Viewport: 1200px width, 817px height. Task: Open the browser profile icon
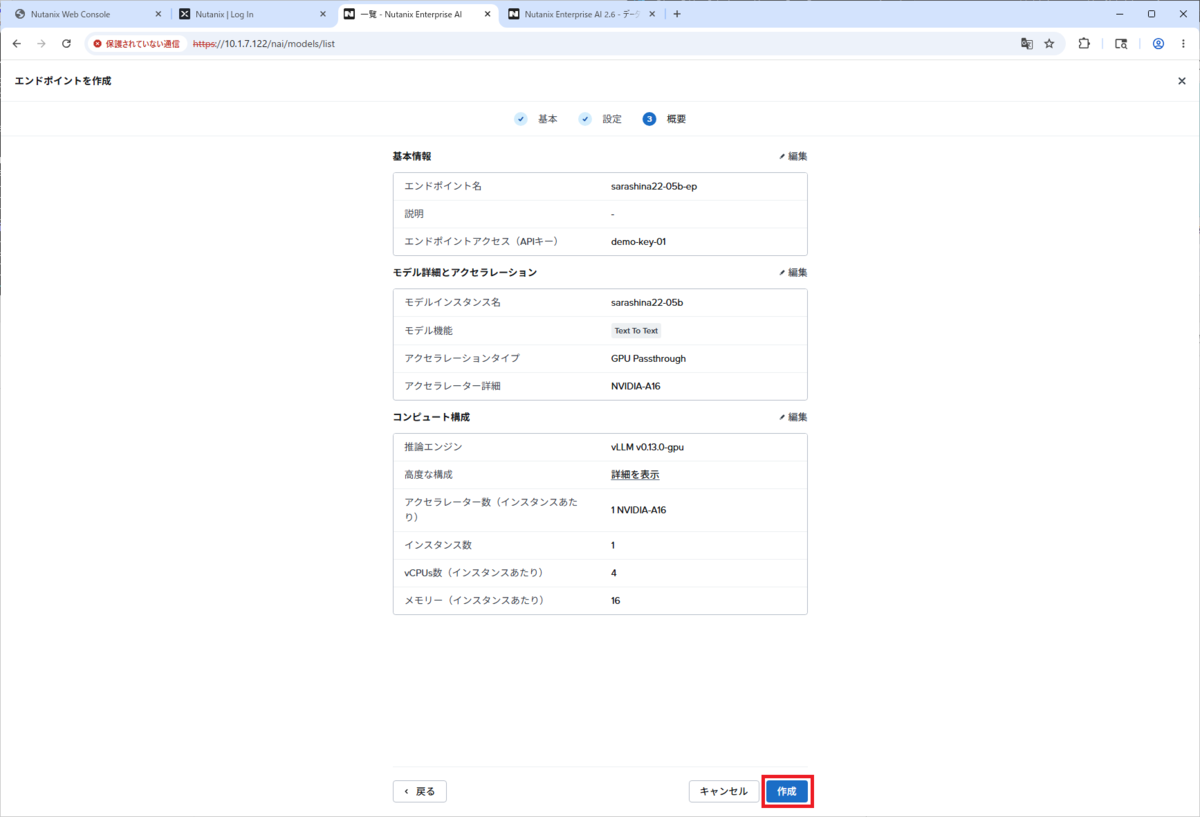1158,44
